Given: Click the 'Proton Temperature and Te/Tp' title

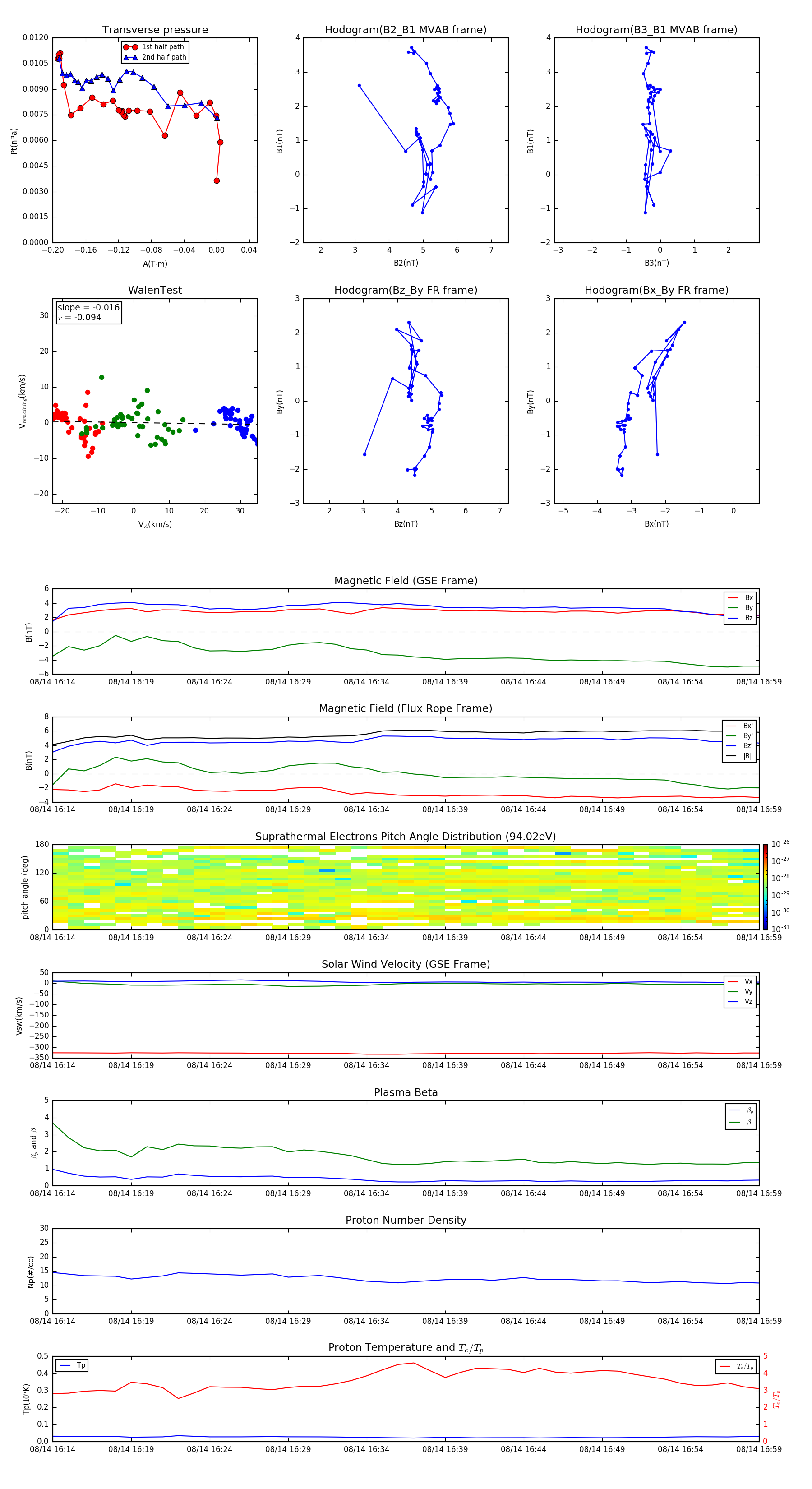Looking at the screenshot, I should [x=406, y=1349].
